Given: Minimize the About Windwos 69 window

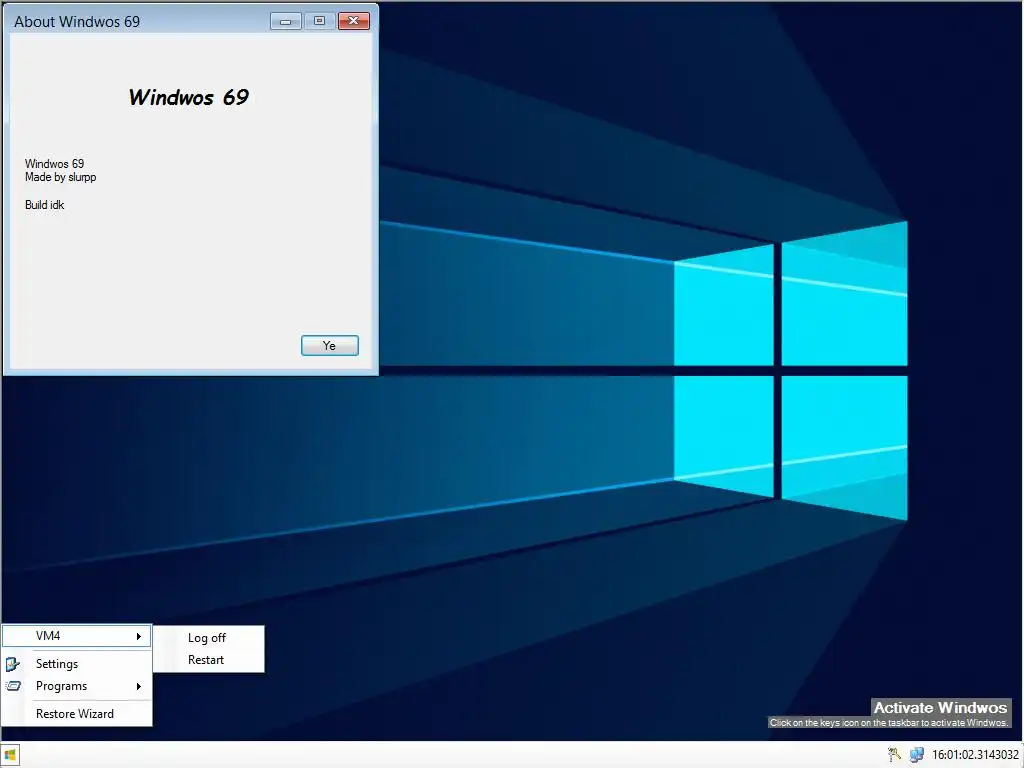Looking at the screenshot, I should (285, 21).
